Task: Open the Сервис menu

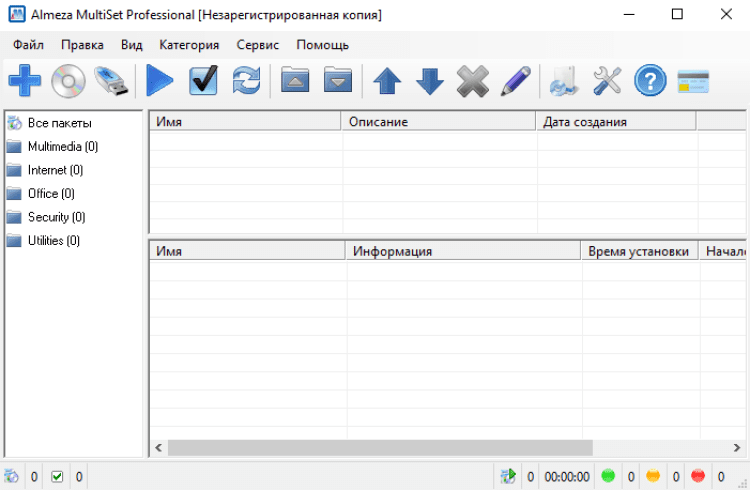Action: [257, 45]
